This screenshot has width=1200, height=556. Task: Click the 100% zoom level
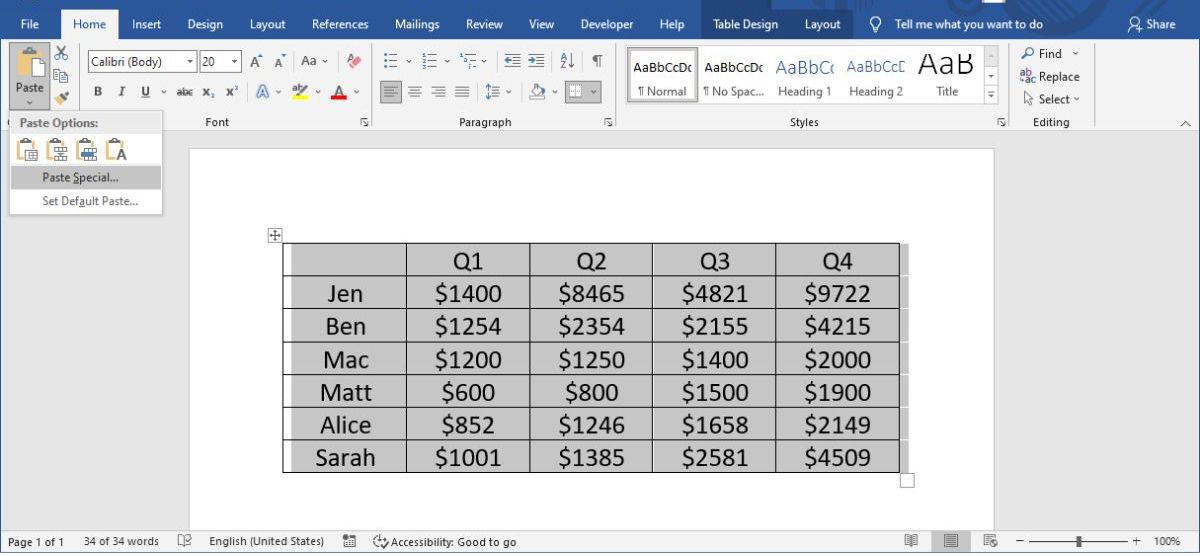pyautogui.click(x=1167, y=541)
